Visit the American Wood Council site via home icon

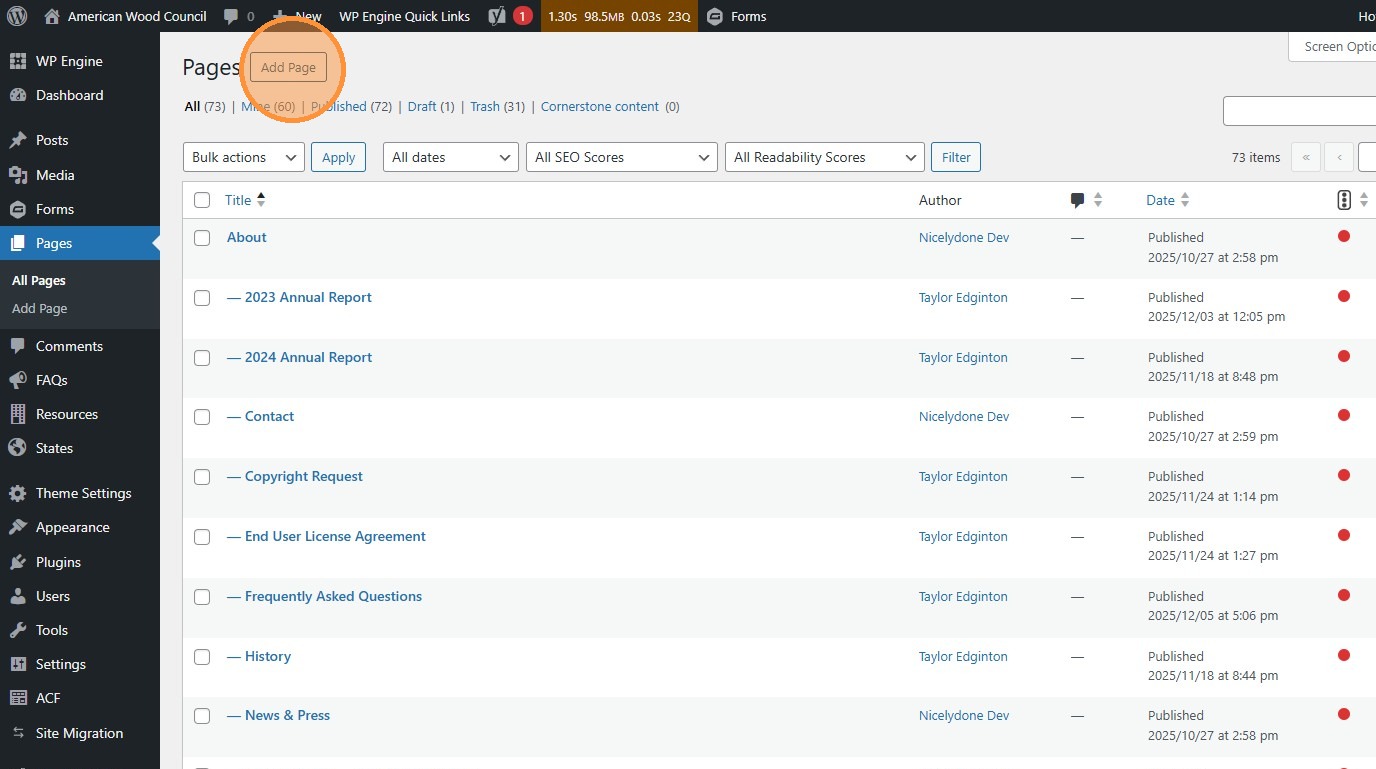pyautogui.click(x=125, y=16)
